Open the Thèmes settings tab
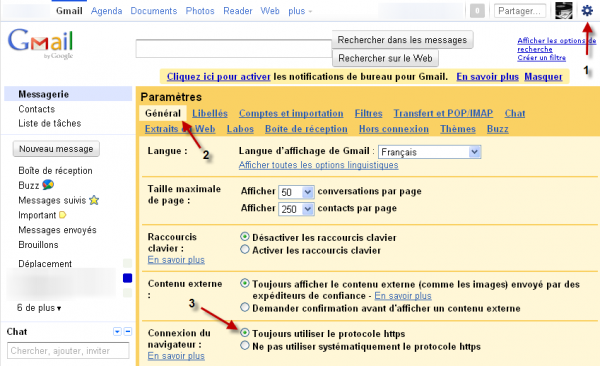 coord(458,129)
